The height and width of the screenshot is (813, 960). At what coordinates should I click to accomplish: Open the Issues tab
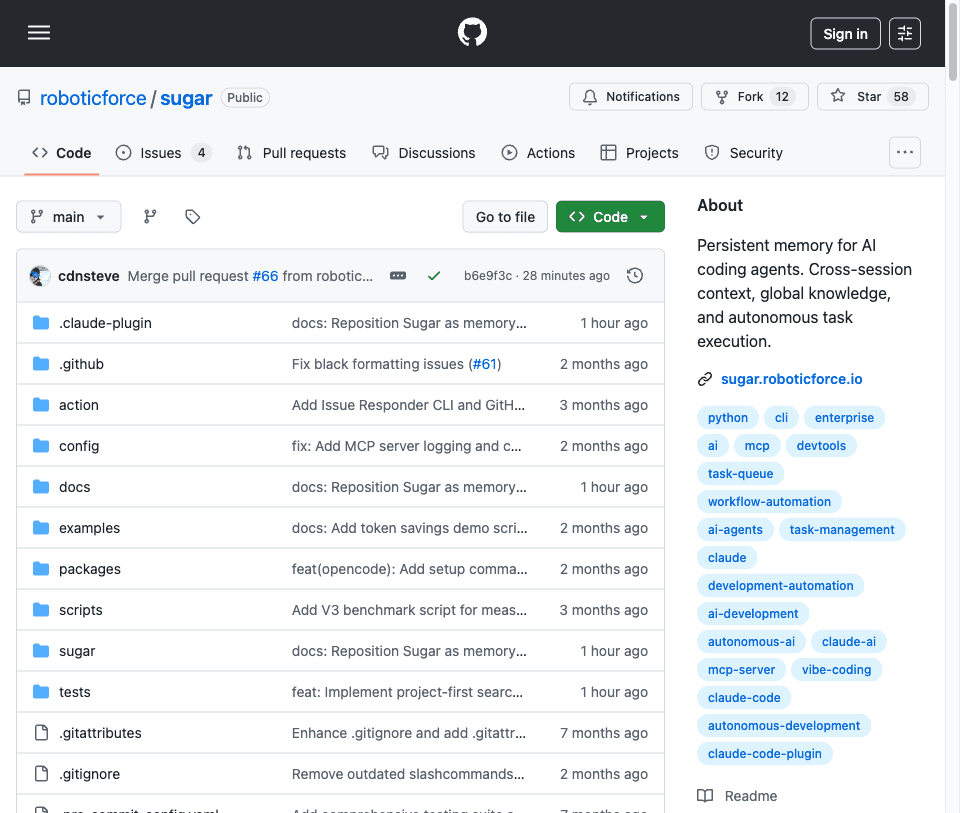tap(163, 153)
